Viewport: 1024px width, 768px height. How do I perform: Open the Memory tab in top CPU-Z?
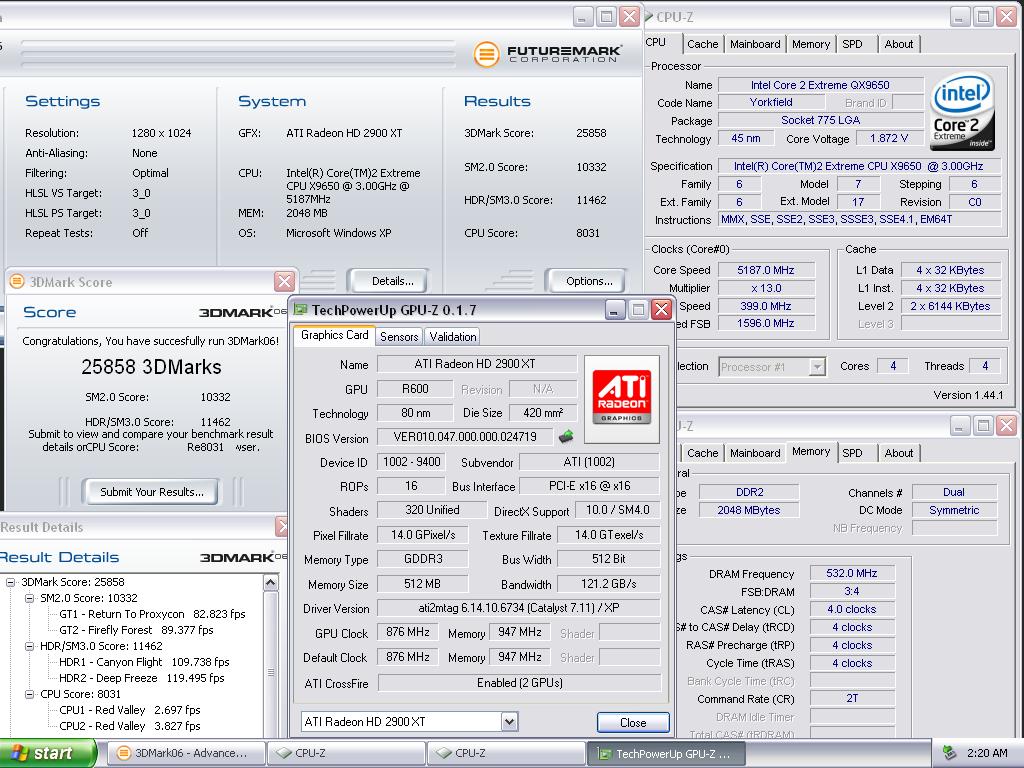(x=810, y=44)
